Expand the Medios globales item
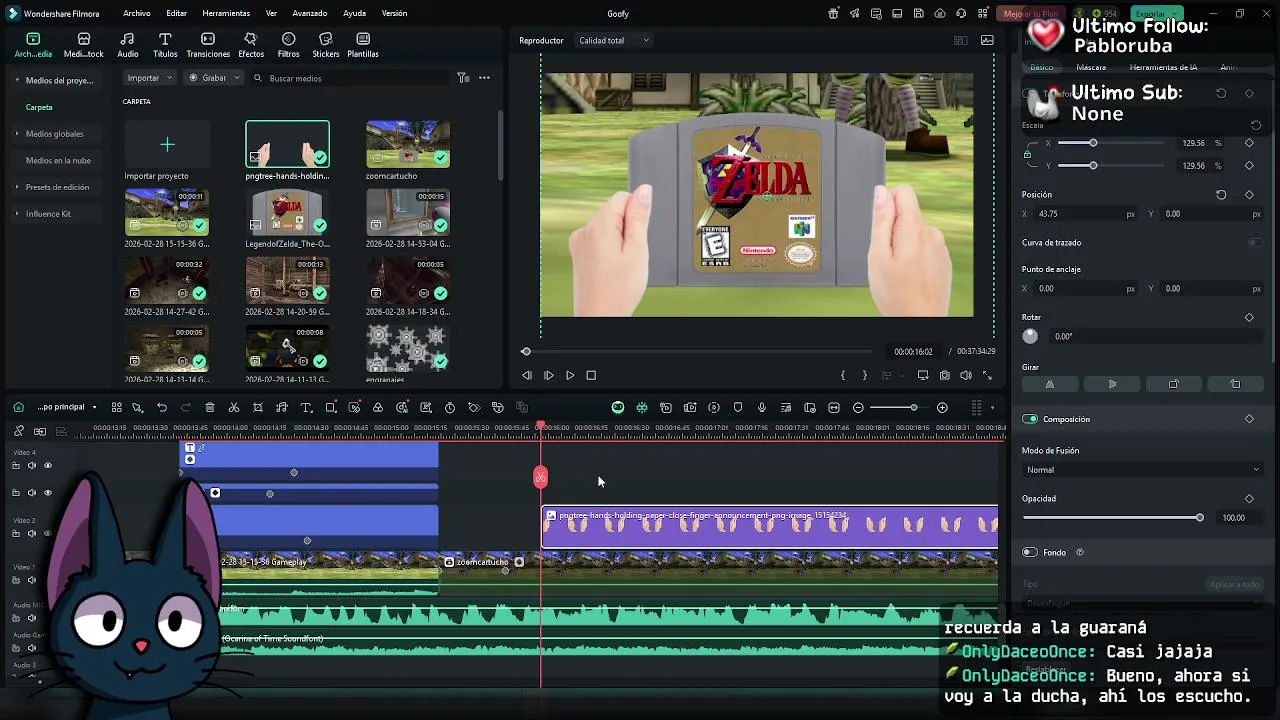The width and height of the screenshot is (1280, 720). [17, 134]
